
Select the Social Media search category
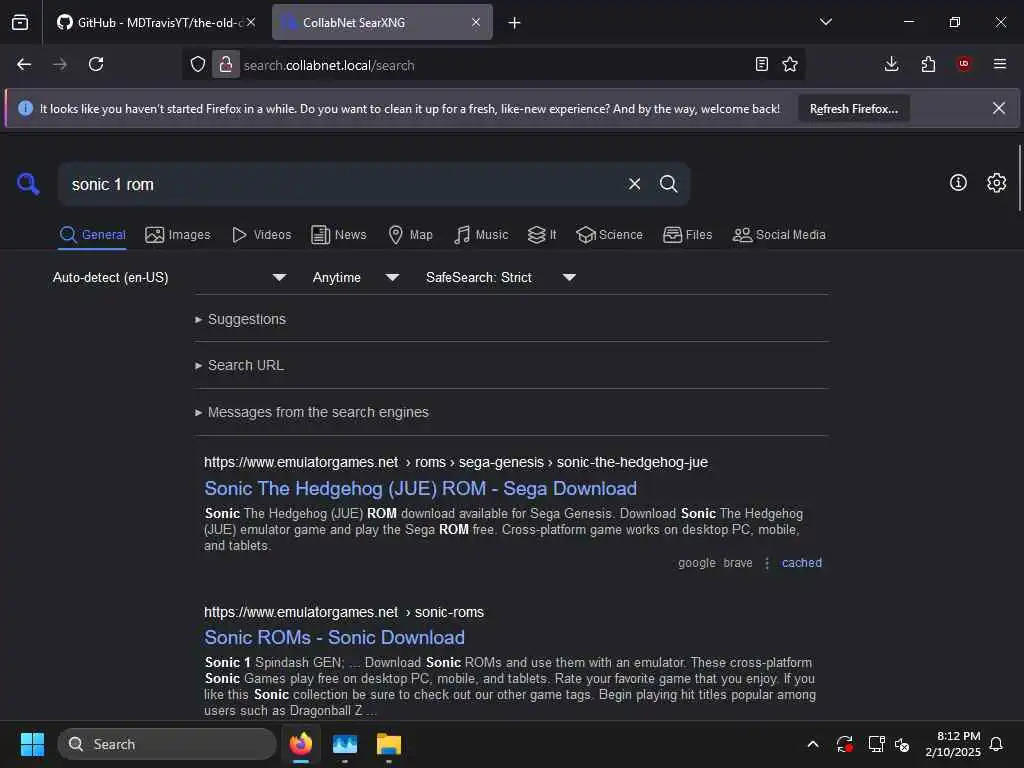(779, 234)
